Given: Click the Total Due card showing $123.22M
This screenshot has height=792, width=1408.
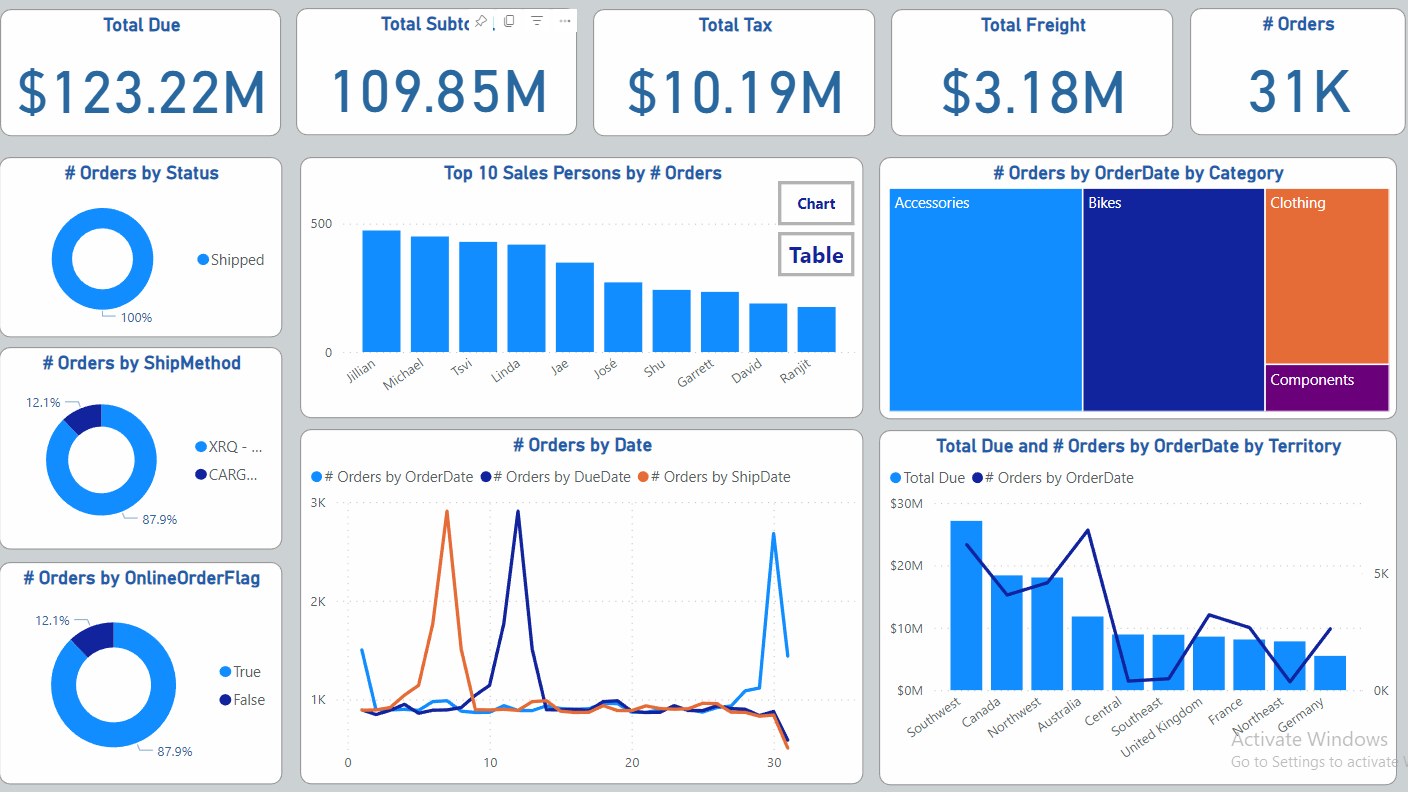Looking at the screenshot, I should 141,73.
